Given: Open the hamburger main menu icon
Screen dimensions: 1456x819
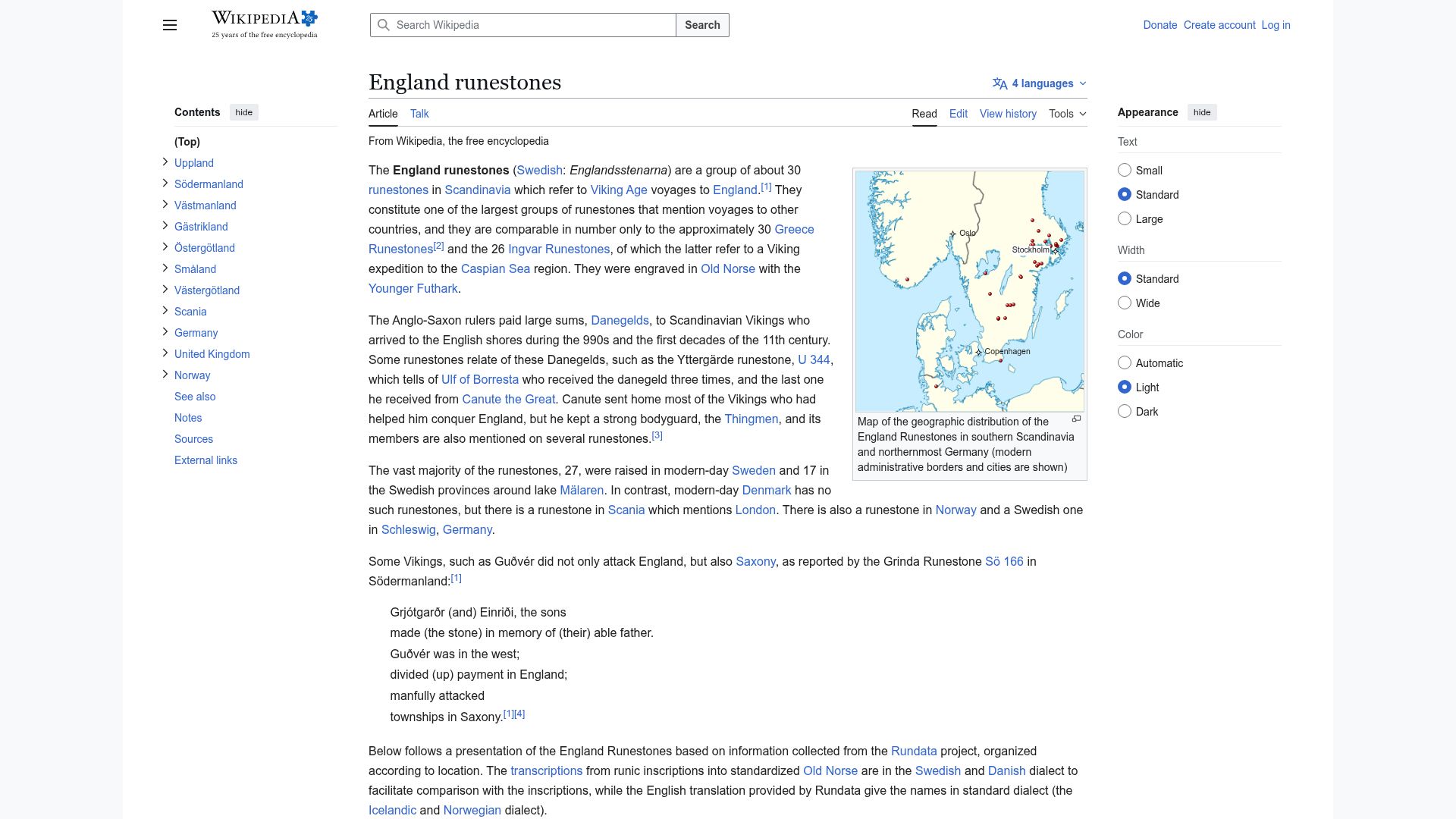Looking at the screenshot, I should pyautogui.click(x=170, y=25).
